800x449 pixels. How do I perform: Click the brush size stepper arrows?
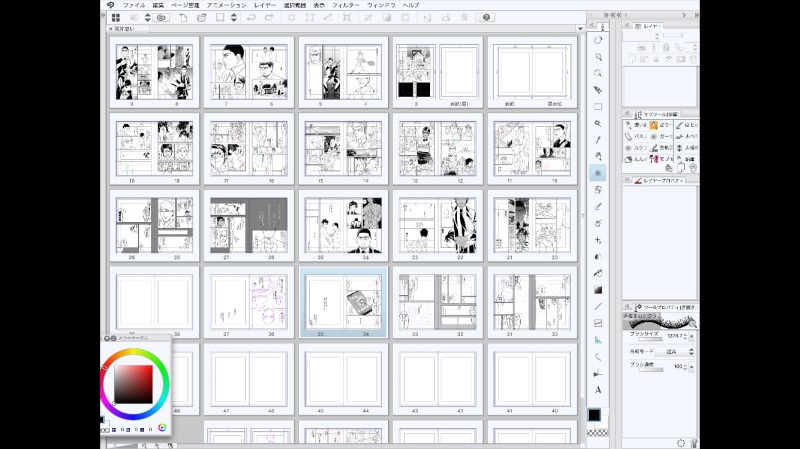[x=685, y=336]
